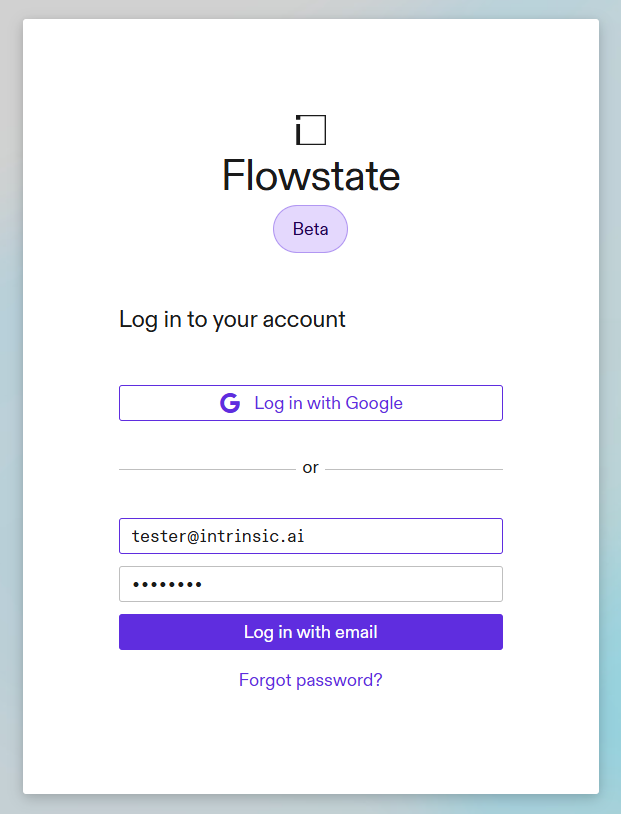Click the divider line right of "or"
Image resolution: width=621 pixels, height=814 pixels.
tap(413, 469)
